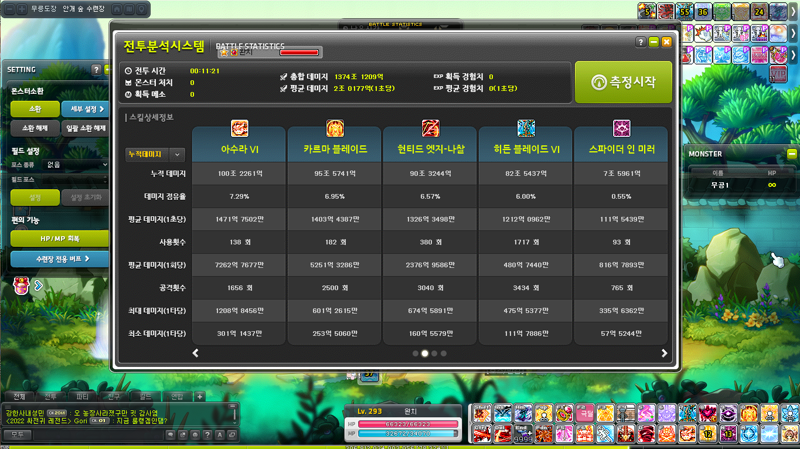Click buff icon showing 36
The image size is (800, 449).
[x=703, y=11]
